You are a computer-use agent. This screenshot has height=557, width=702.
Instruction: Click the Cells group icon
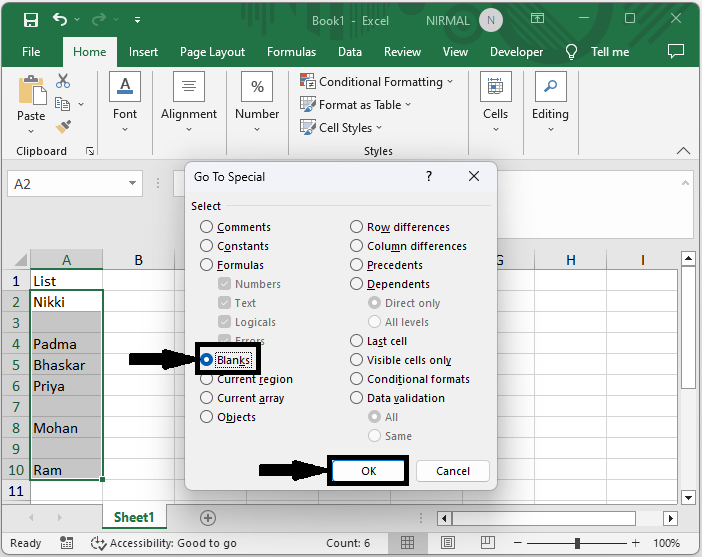click(495, 86)
